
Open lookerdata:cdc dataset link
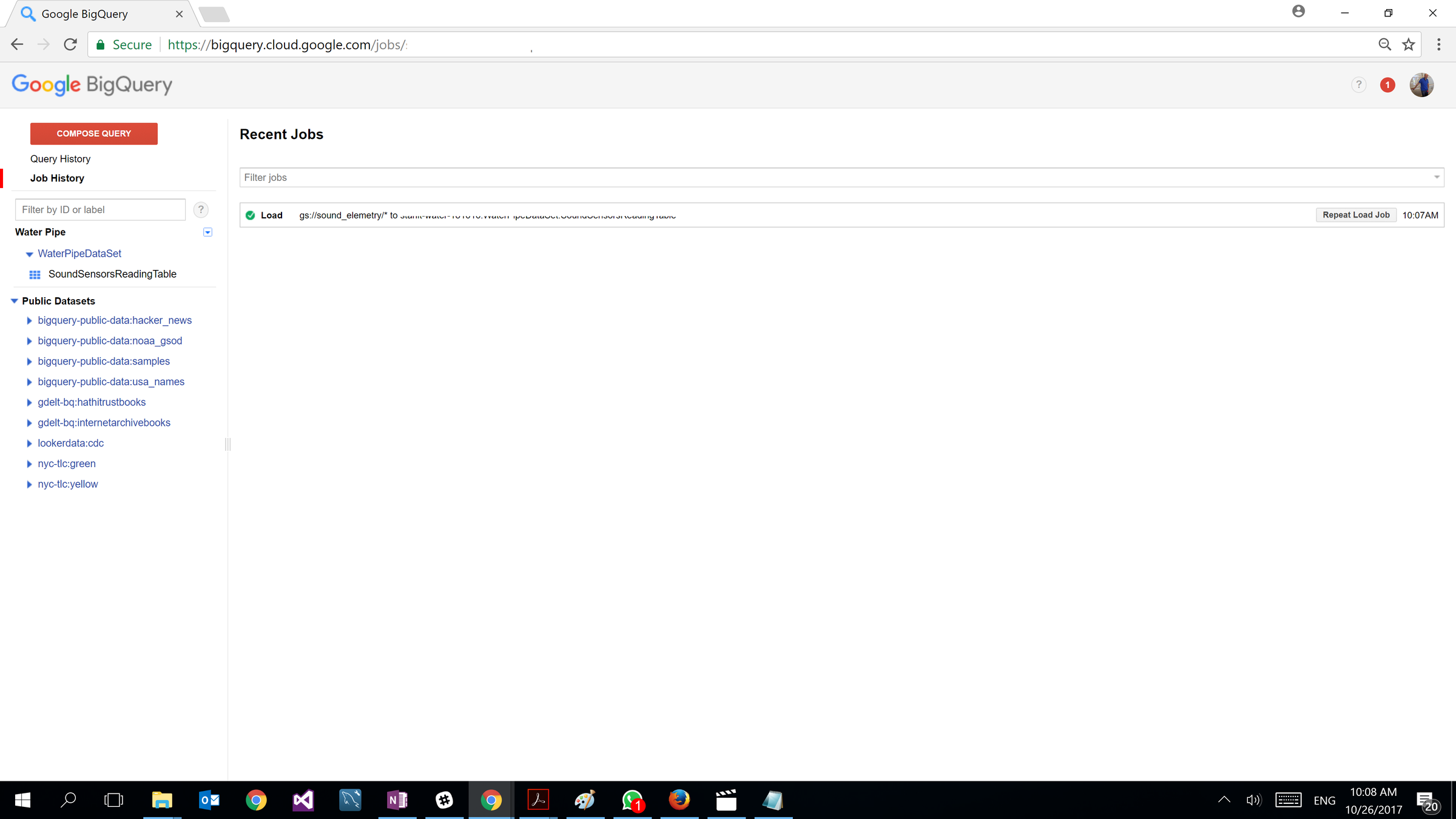click(x=70, y=443)
